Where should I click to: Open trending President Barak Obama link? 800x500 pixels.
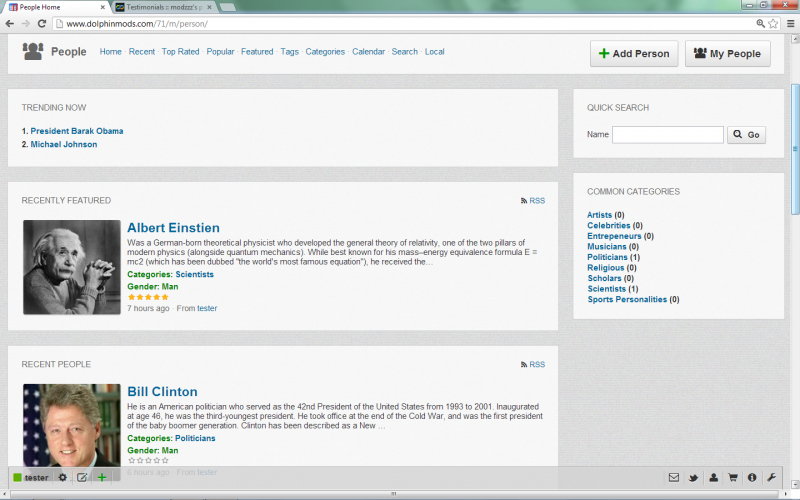point(77,131)
